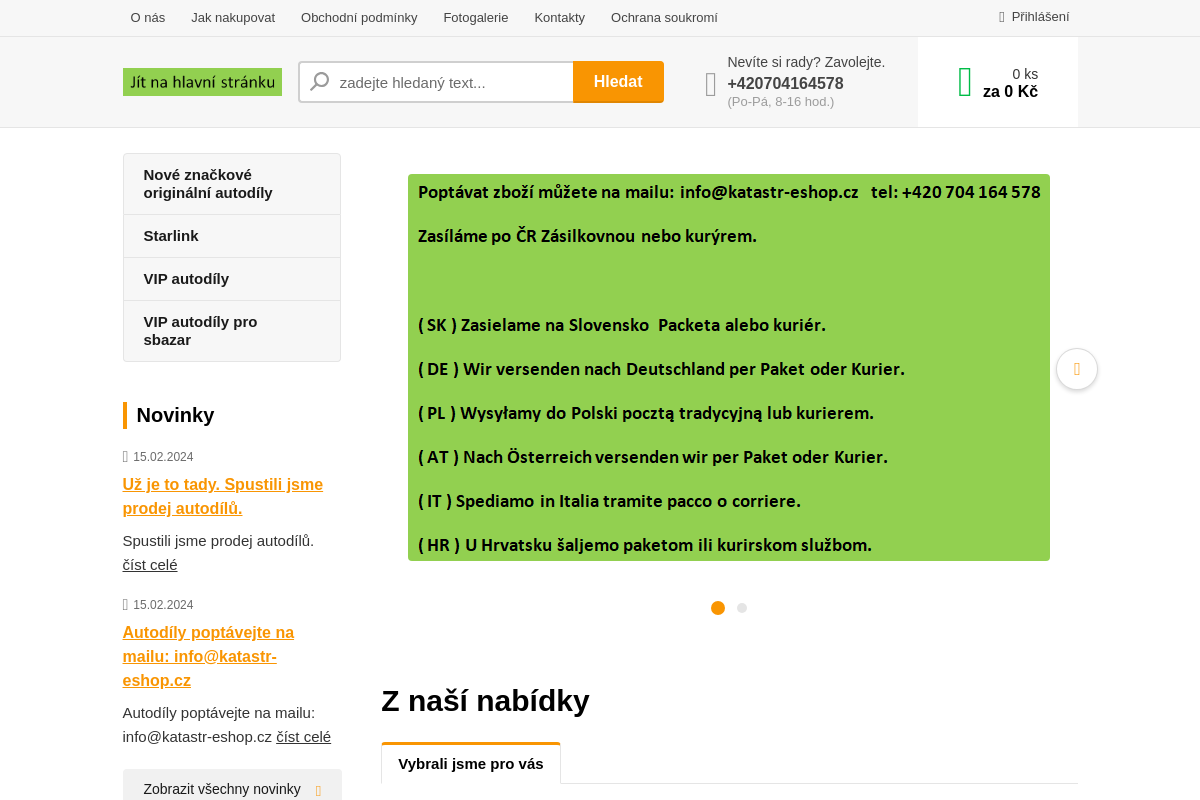Switch to the Vybrali jsme pro vás tab
The height and width of the screenshot is (800, 1200).
pyautogui.click(x=470, y=763)
